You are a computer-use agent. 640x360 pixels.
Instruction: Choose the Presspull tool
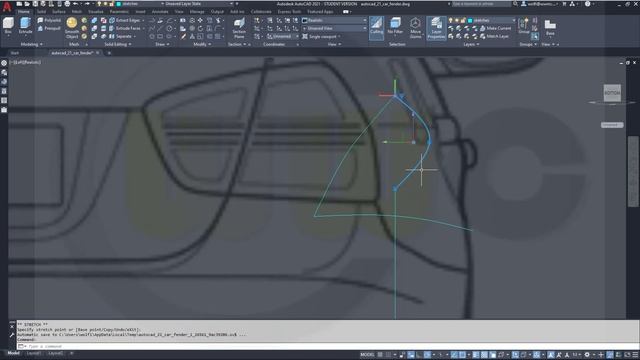pos(49,28)
